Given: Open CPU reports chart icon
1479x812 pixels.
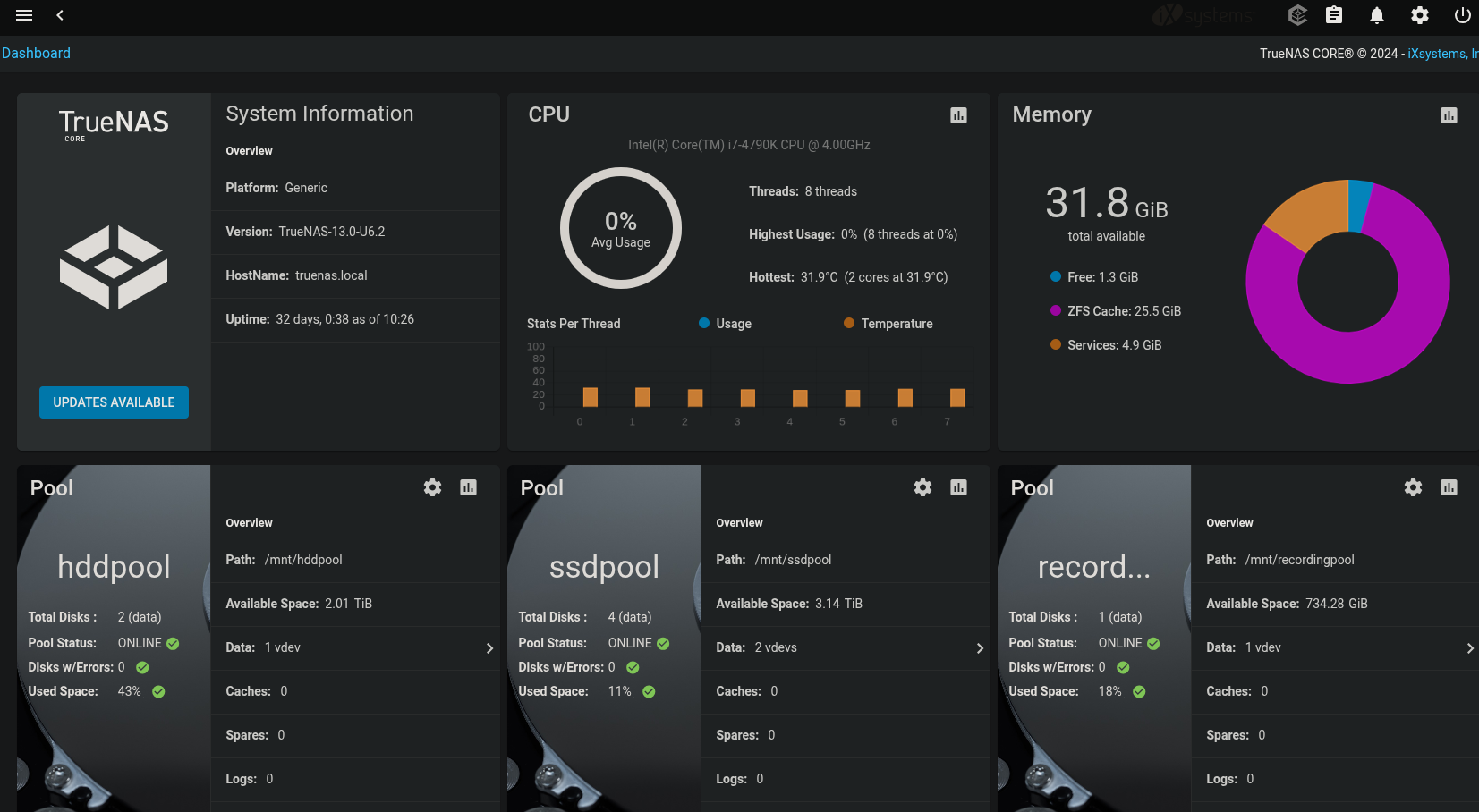Looking at the screenshot, I should pyautogui.click(x=958, y=115).
